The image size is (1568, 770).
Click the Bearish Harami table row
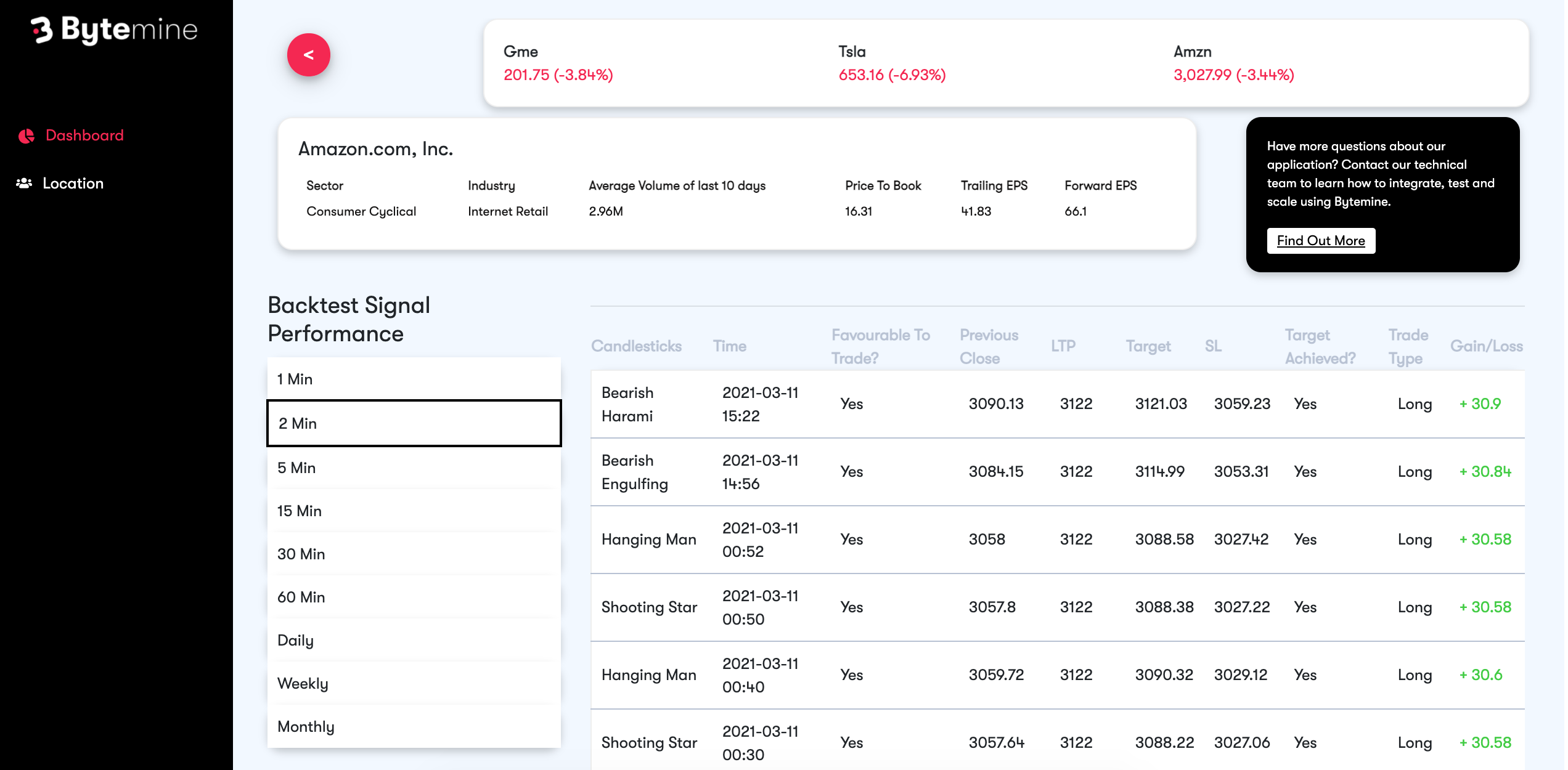click(x=1057, y=404)
